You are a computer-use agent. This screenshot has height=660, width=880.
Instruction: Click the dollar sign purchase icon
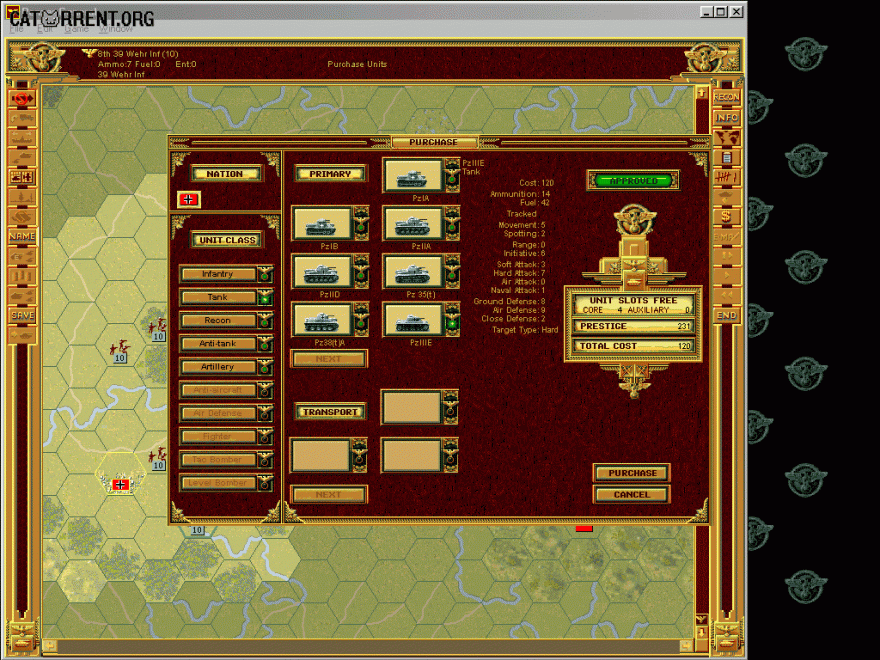coord(726,217)
